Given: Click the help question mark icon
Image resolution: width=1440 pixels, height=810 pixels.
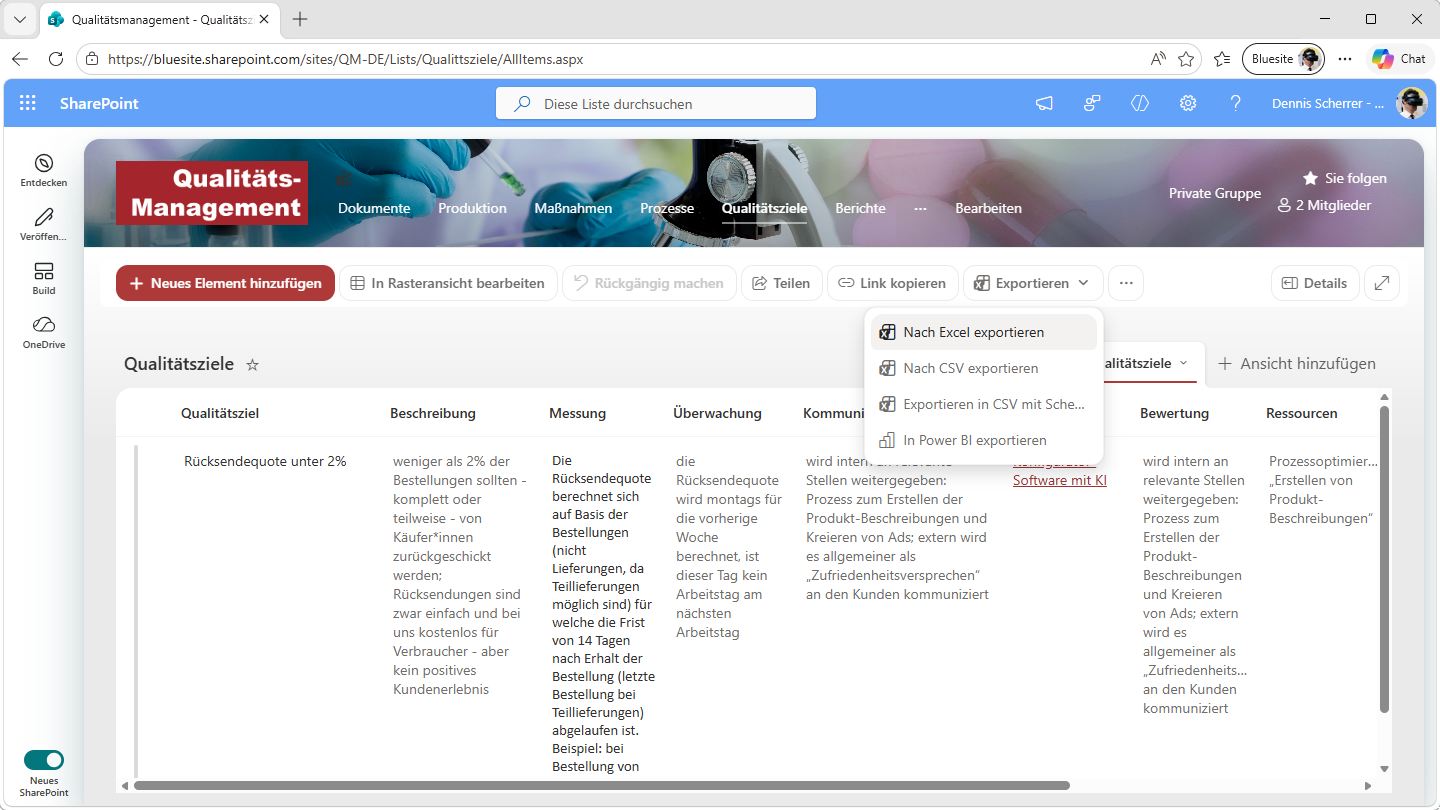Looking at the screenshot, I should [1235, 103].
